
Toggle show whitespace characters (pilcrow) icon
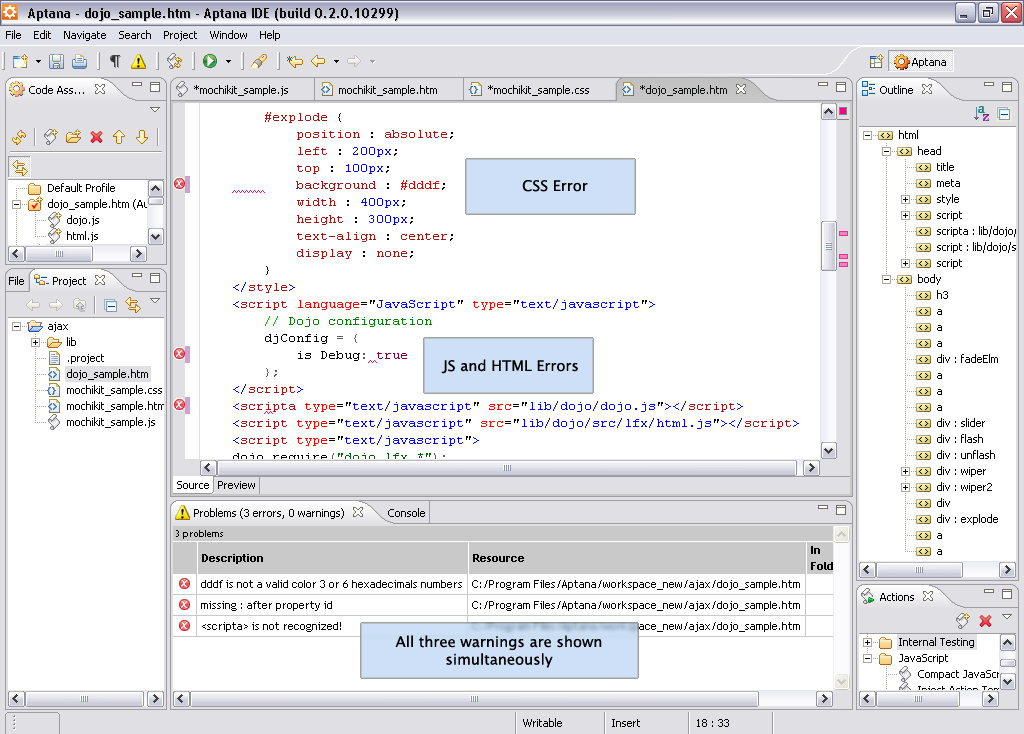(x=115, y=61)
